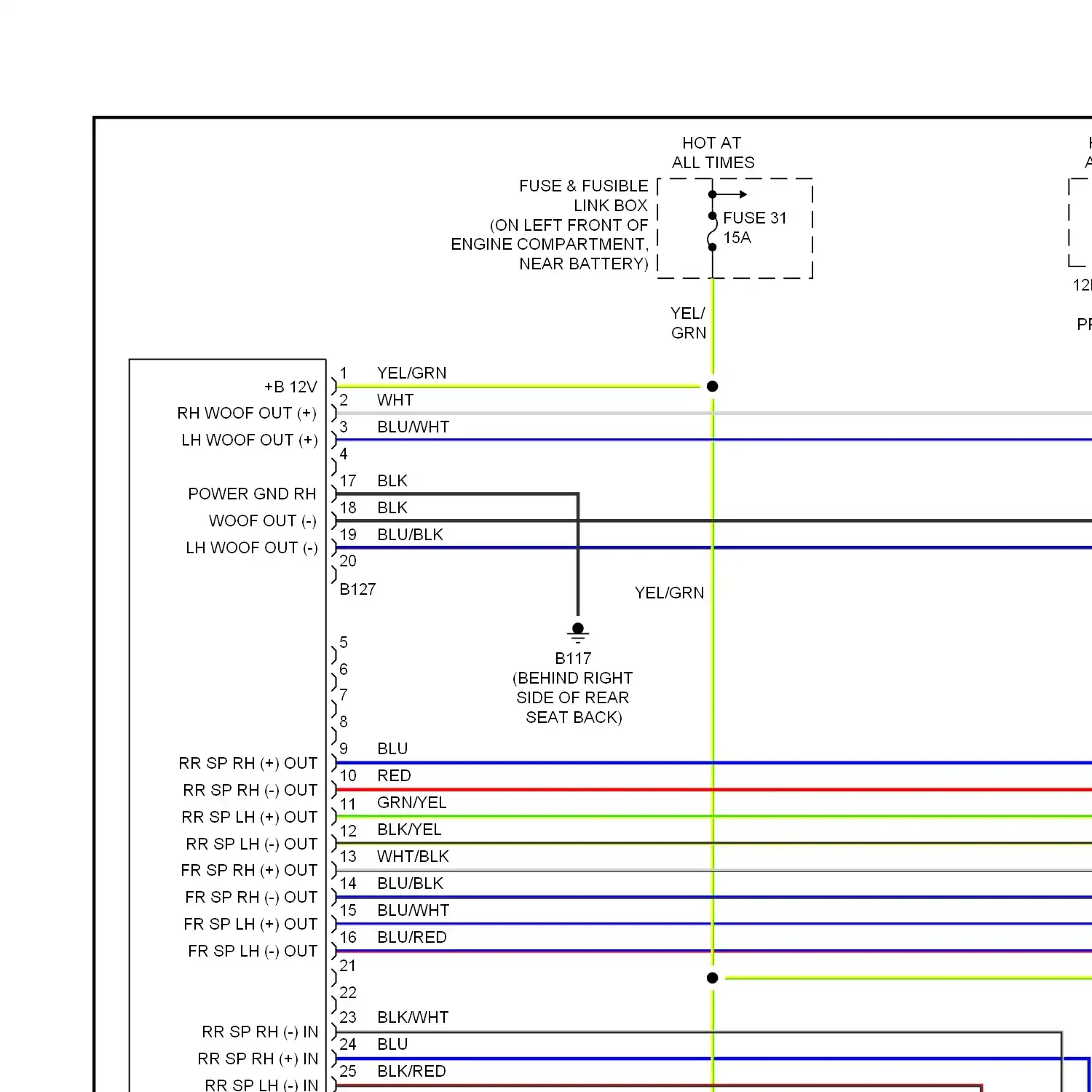Screen dimensions: 1092x1092
Task: Select the BLK wire label at pin 18
Action: (392, 508)
